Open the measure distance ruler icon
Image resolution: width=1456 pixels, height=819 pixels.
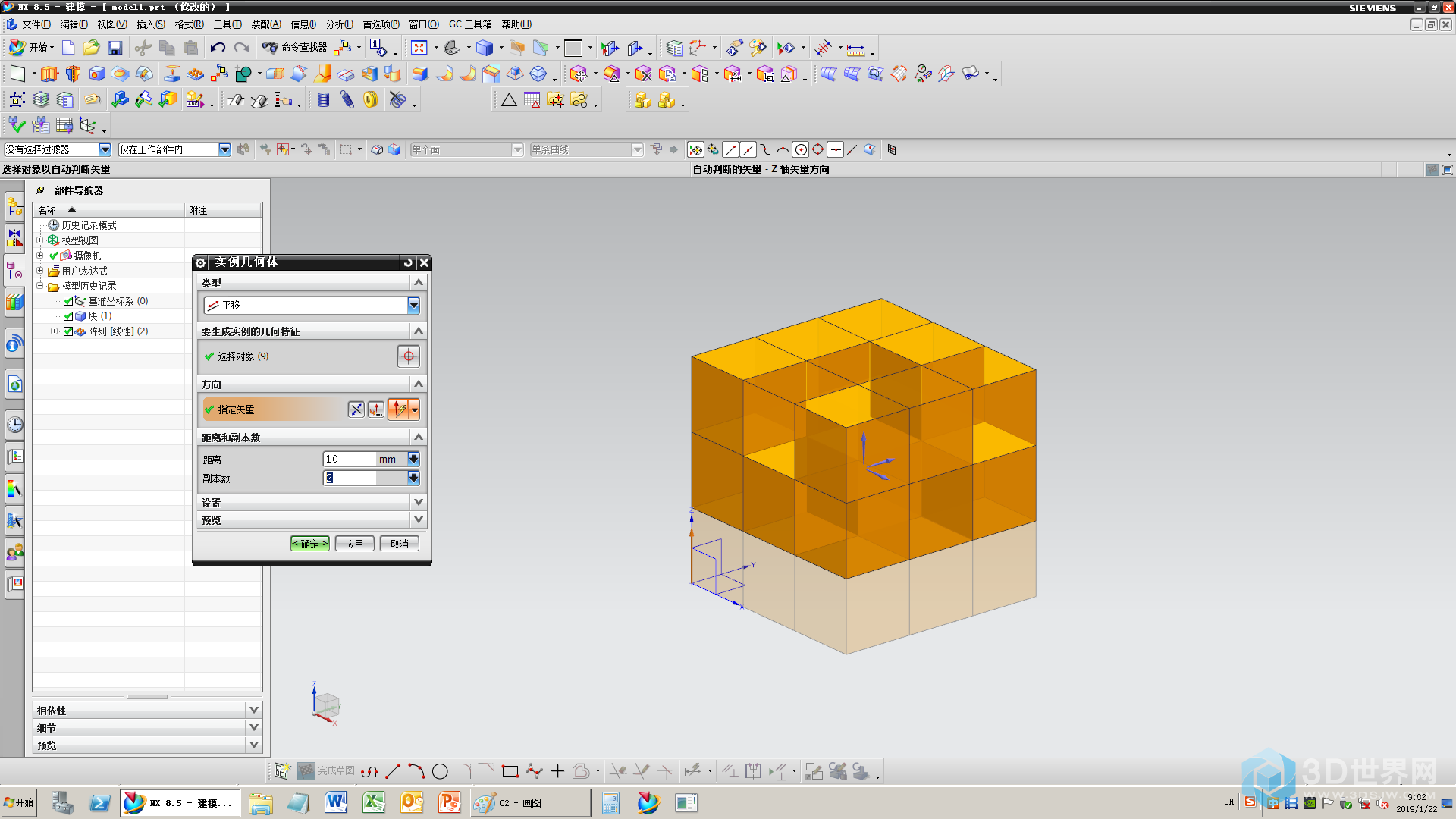(x=855, y=49)
